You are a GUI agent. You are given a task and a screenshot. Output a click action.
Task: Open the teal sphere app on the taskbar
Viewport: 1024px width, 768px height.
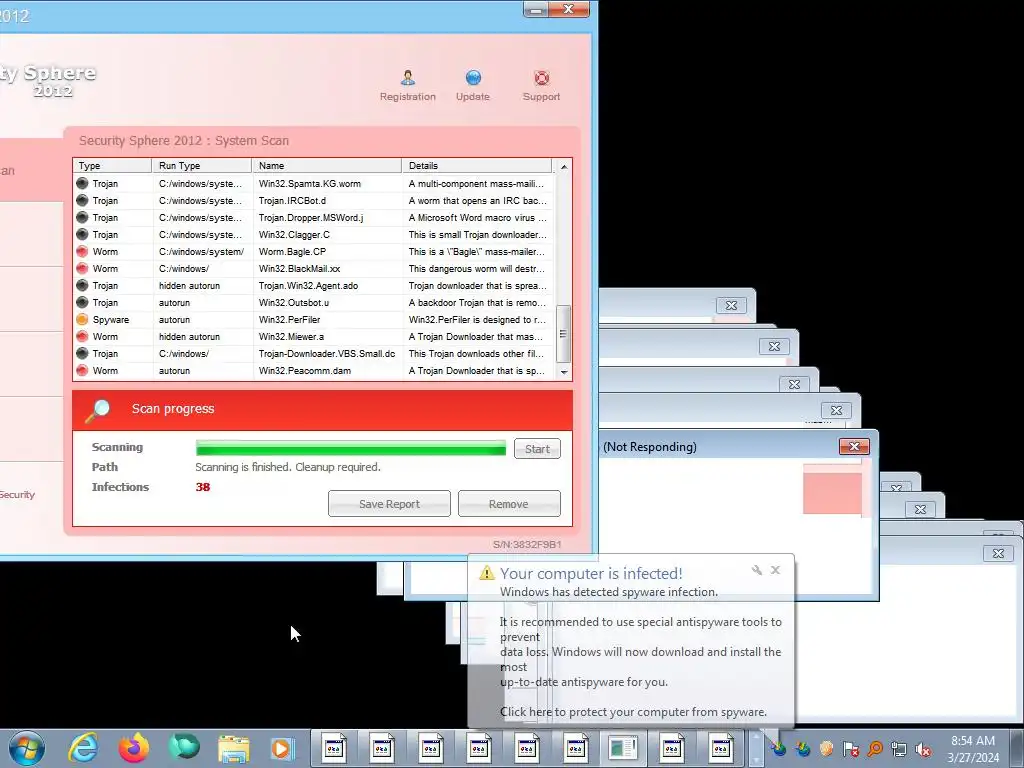[x=184, y=748]
